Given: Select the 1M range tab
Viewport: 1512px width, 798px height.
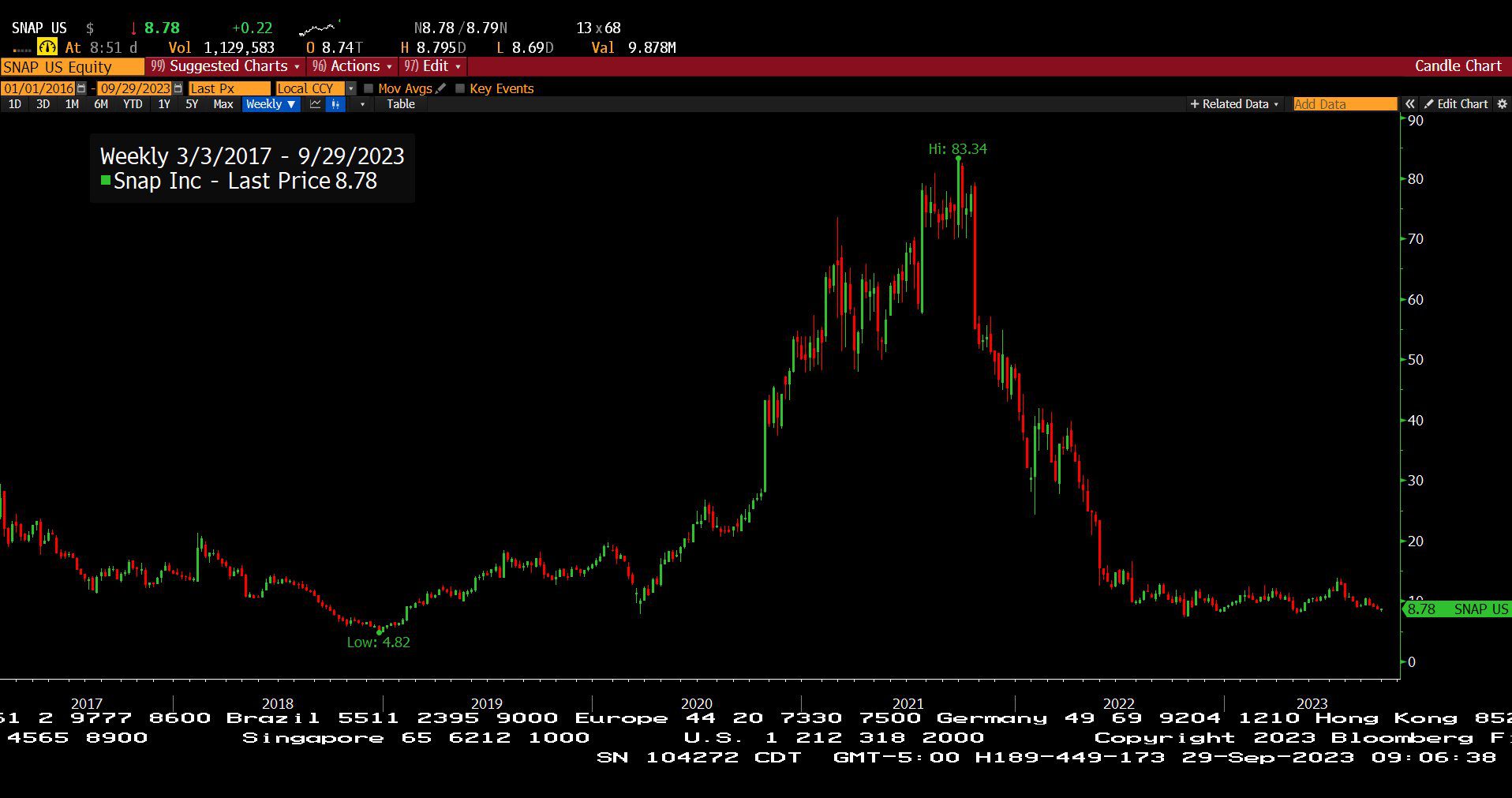Looking at the screenshot, I should 72,104.
